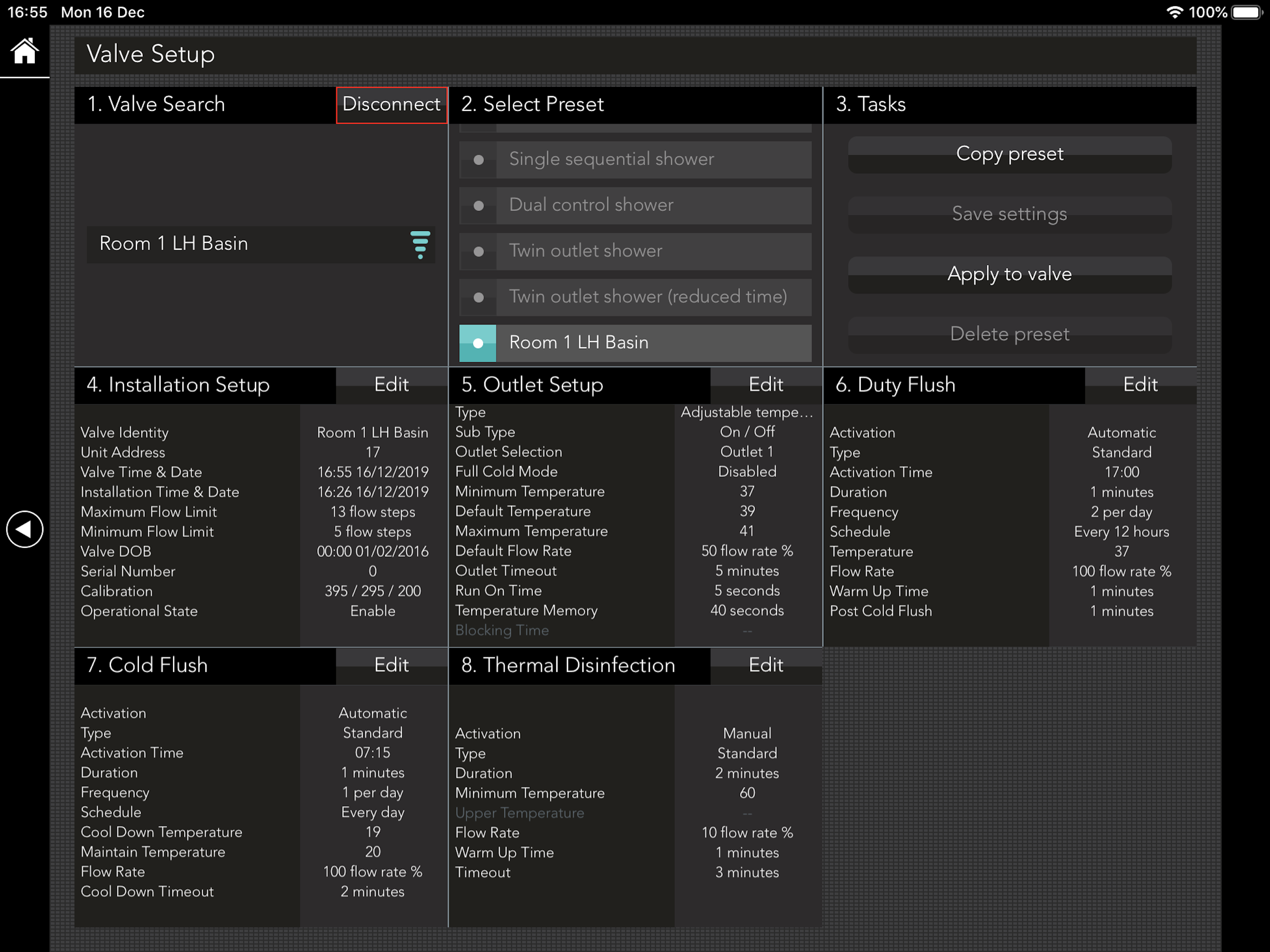Screen dimensions: 1270x952
Task: Edit the Installation Setup section
Action: click(x=391, y=385)
